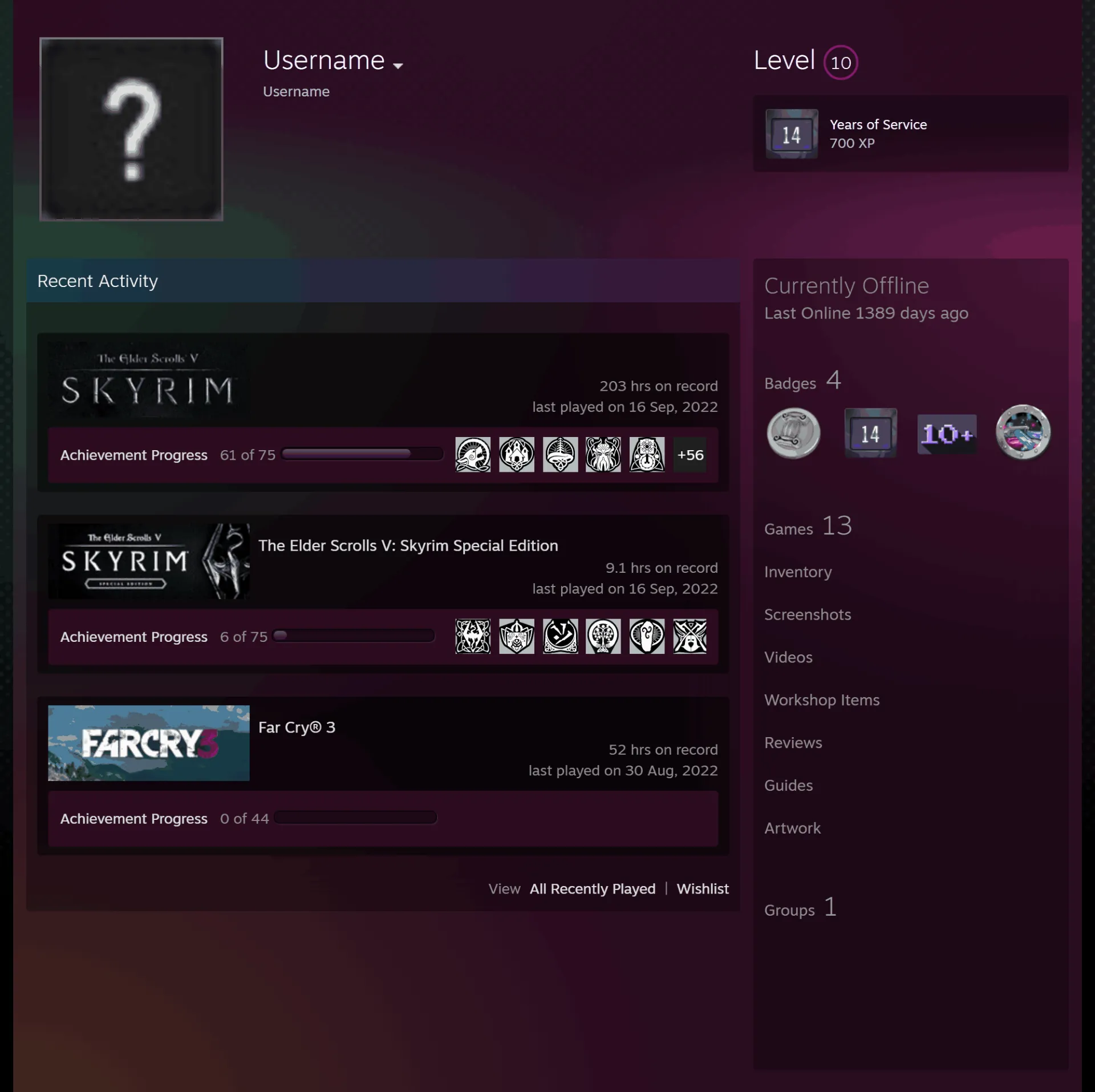Click the 14 years badge under Badges
Image resolution: width=1095 pixels, height=1092 pixels.
pyautogui.click(x=870, y=433)
